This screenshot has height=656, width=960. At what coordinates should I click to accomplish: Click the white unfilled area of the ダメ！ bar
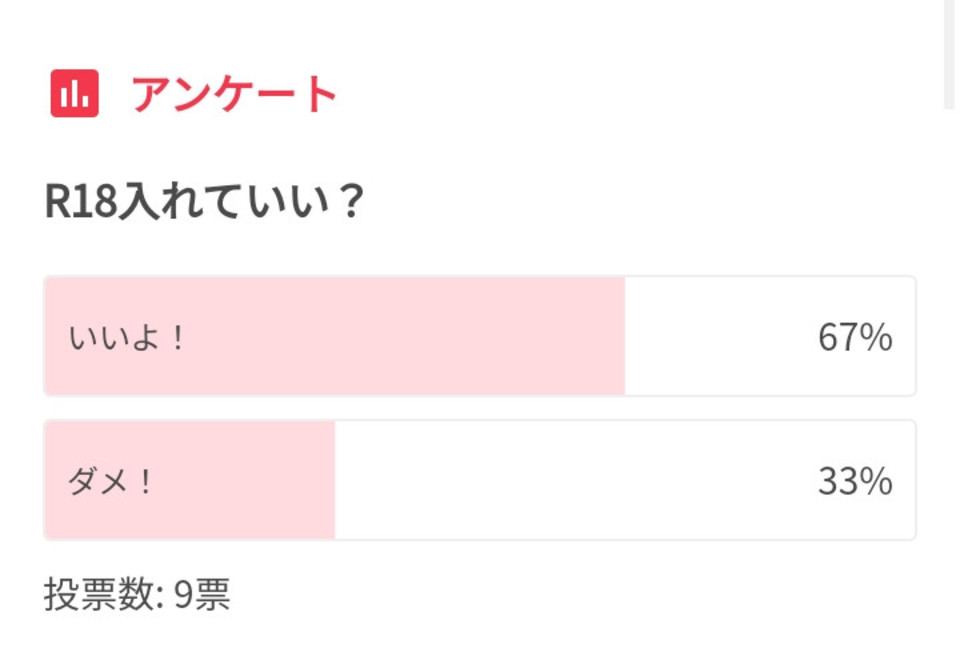[624, 480]
